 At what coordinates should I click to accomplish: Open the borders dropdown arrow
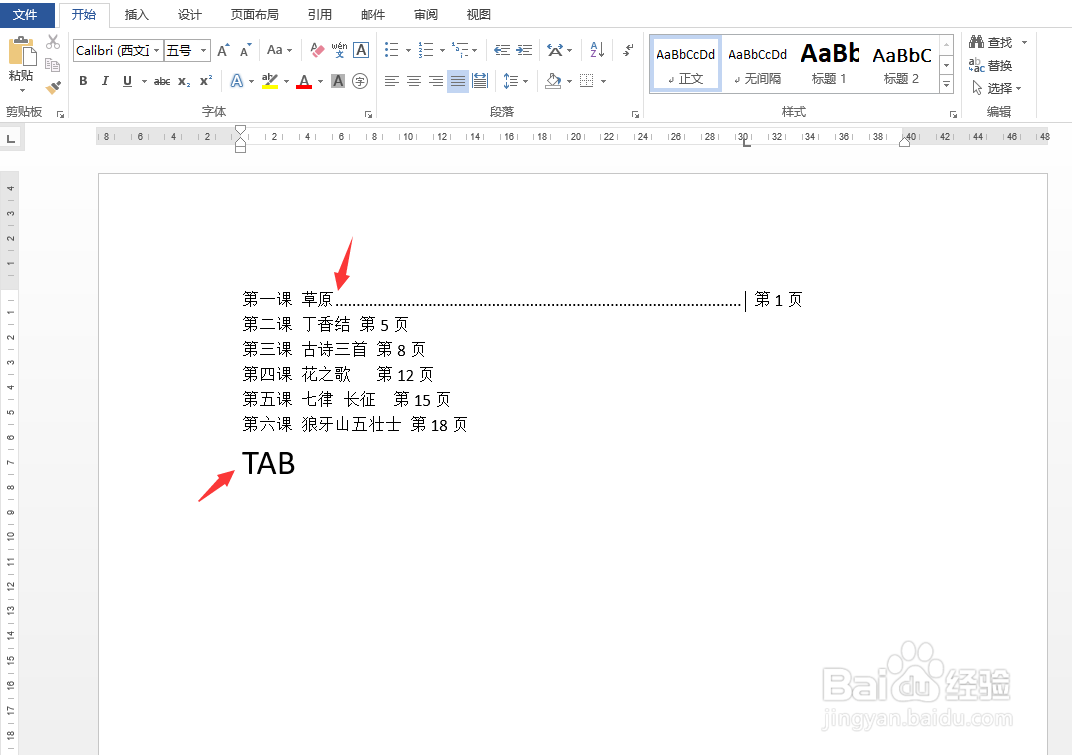(604, 81)
